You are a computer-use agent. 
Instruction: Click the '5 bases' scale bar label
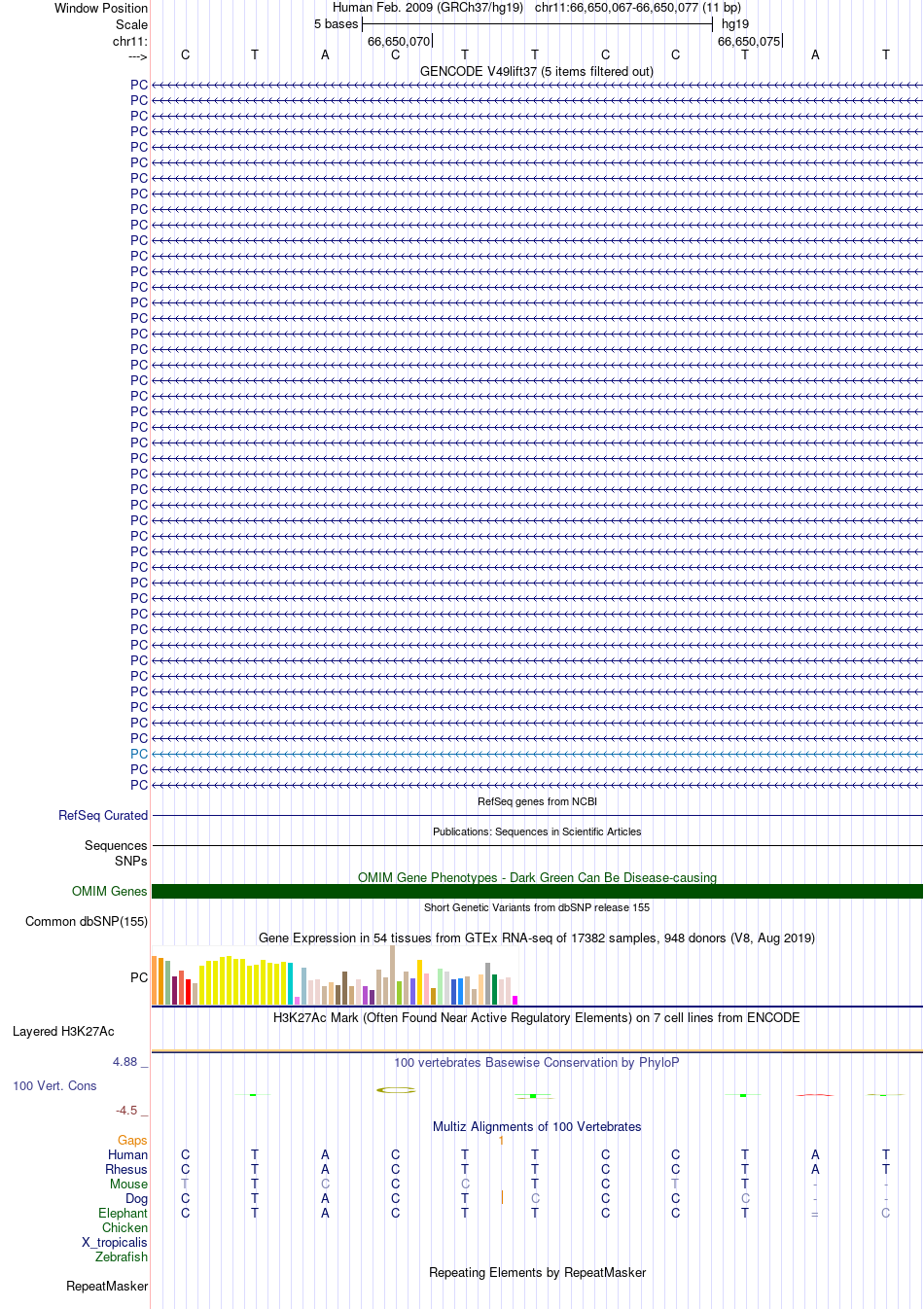(x=336, y=23)
